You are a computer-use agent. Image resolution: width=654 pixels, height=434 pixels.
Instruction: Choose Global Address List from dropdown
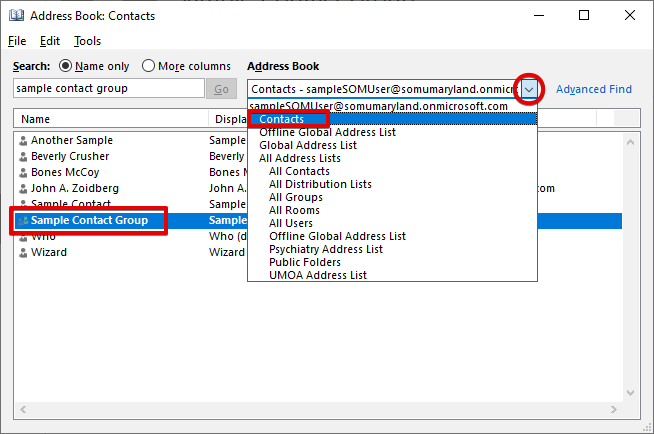(307, 145)
